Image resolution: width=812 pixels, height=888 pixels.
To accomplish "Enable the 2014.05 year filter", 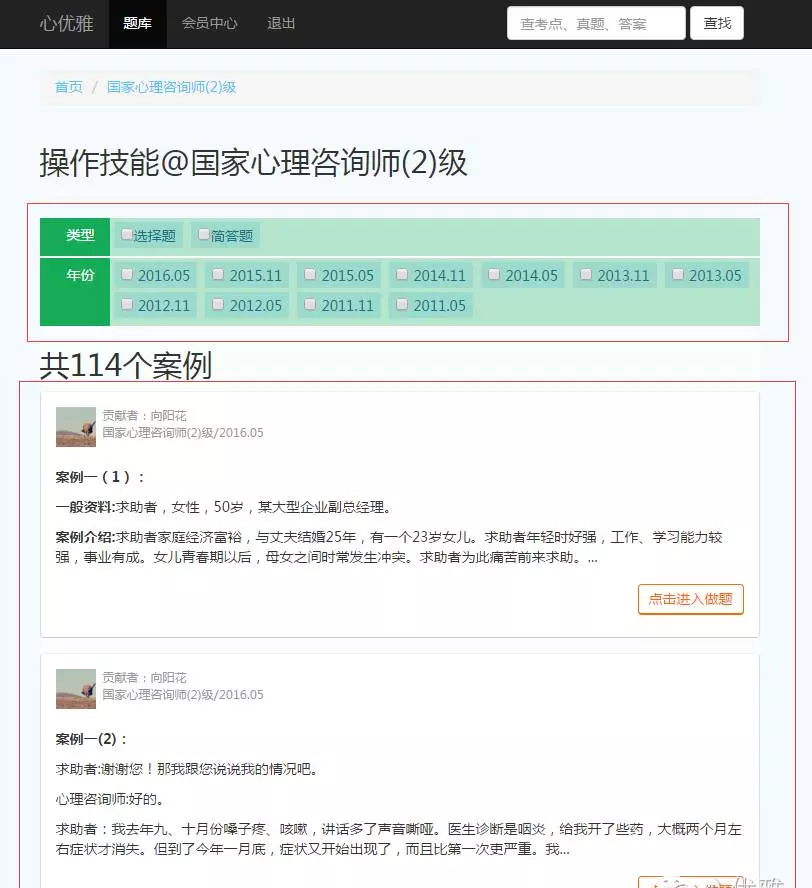I will 494,275.
